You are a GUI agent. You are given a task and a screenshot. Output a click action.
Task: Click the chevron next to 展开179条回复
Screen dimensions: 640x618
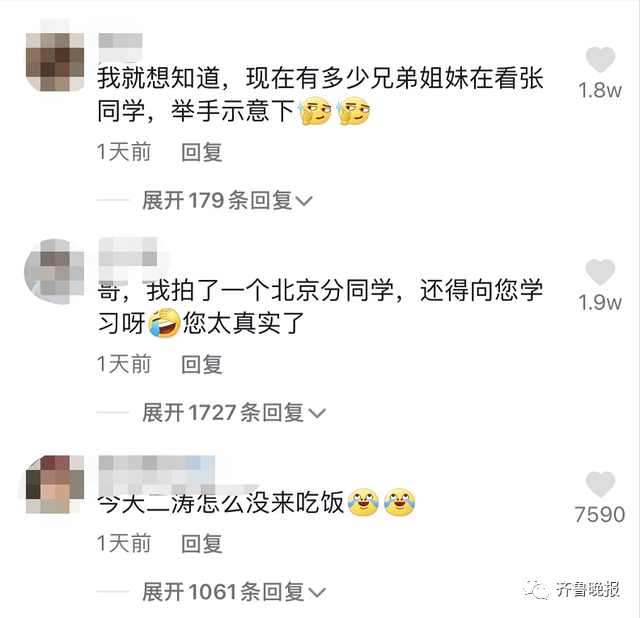[x=304, y=201]
